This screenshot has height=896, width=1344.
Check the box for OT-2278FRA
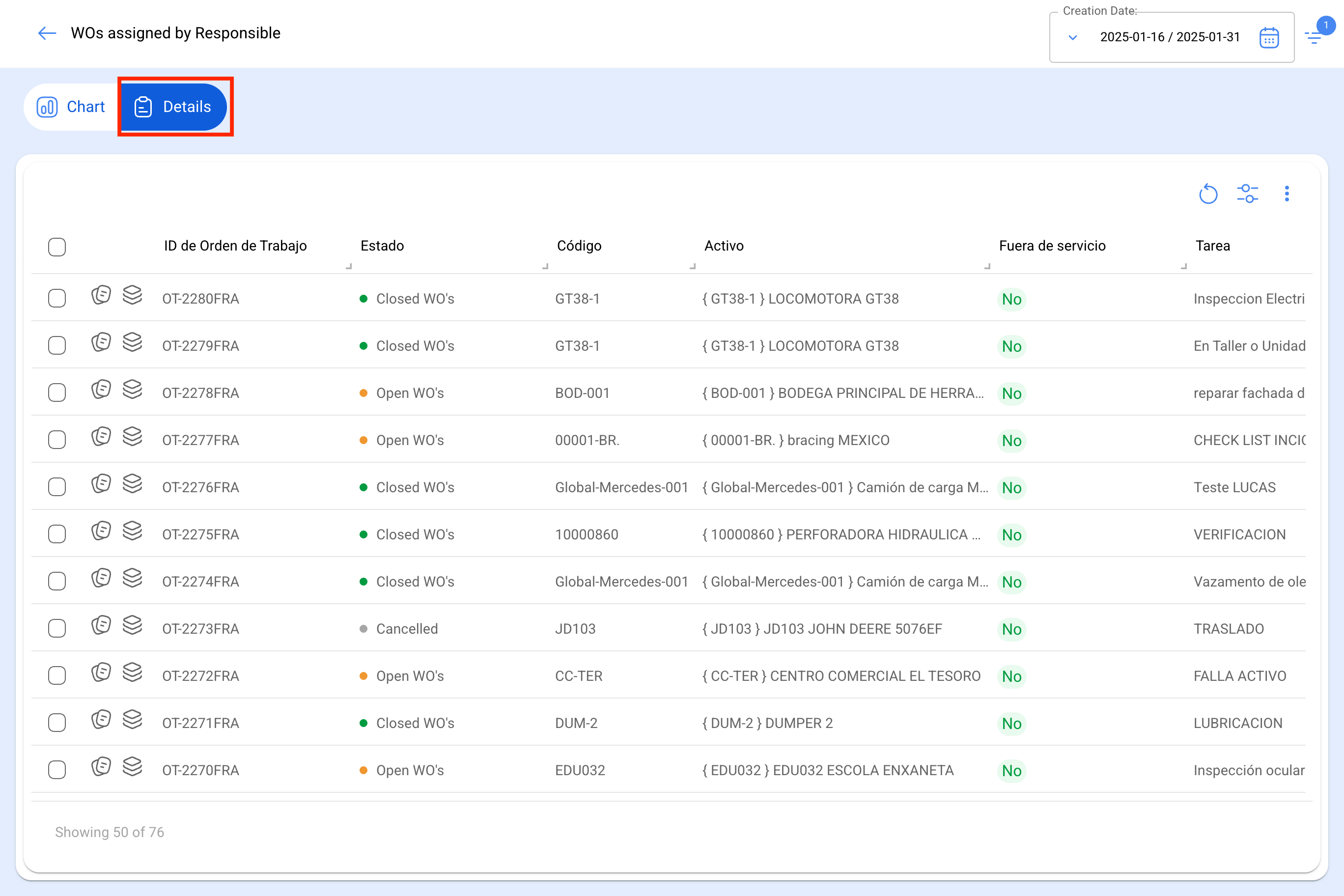click(x=57, y=392)
